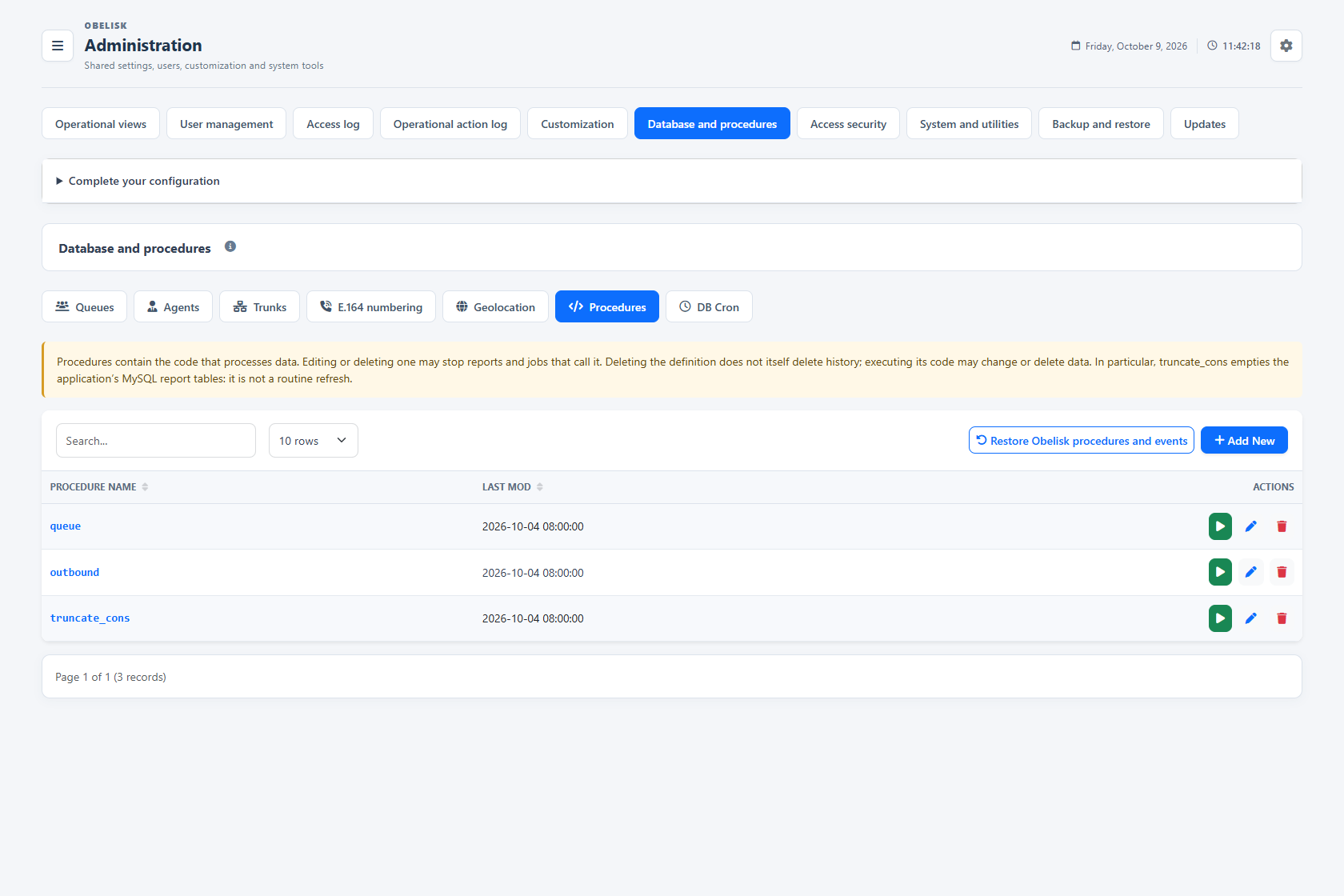Open the 10 rows dropdown
This screenshot has height=896, width=1344.
[x=314, y=441]
